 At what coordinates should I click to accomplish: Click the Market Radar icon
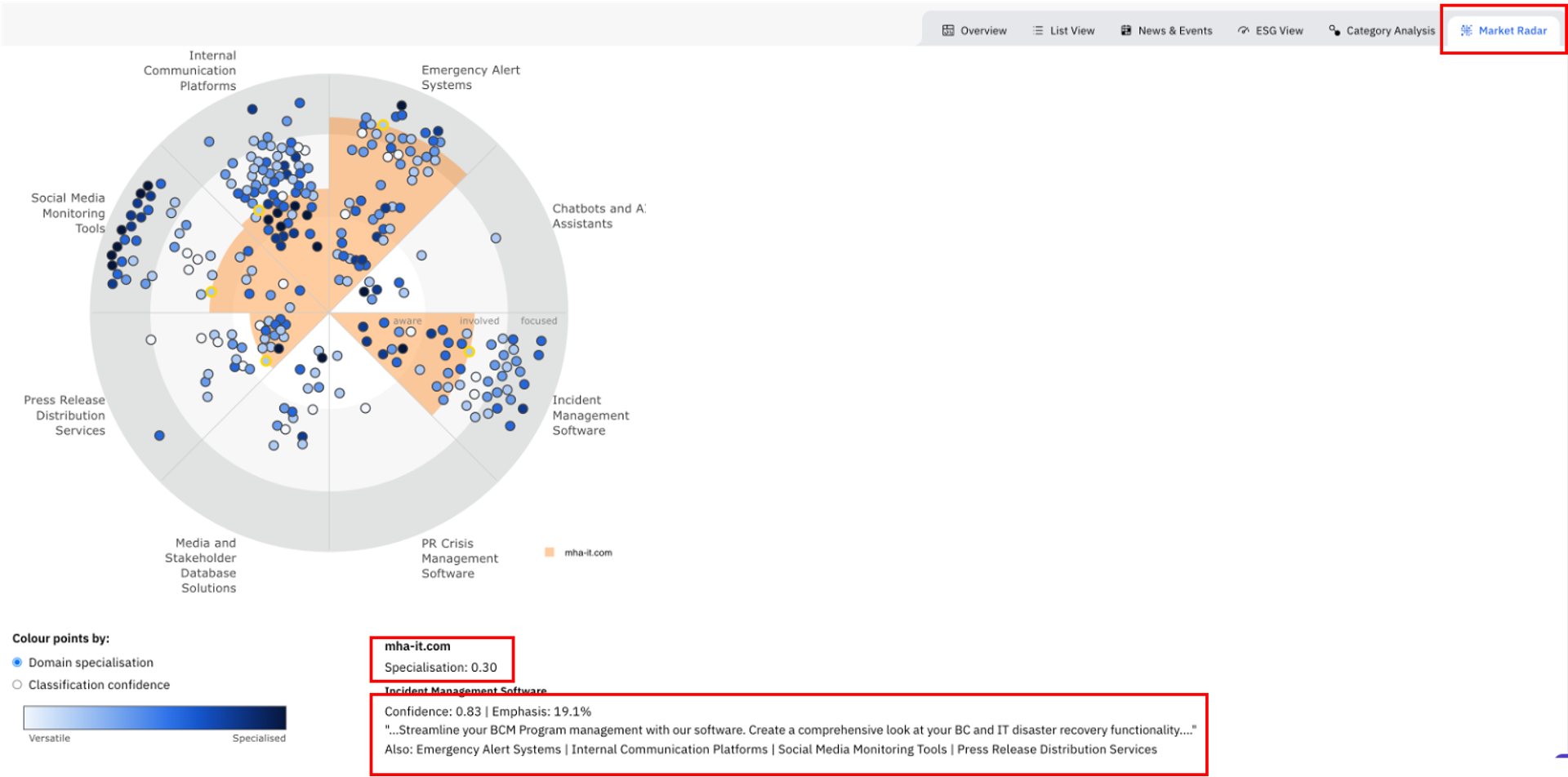click(x=1466, y=31)
